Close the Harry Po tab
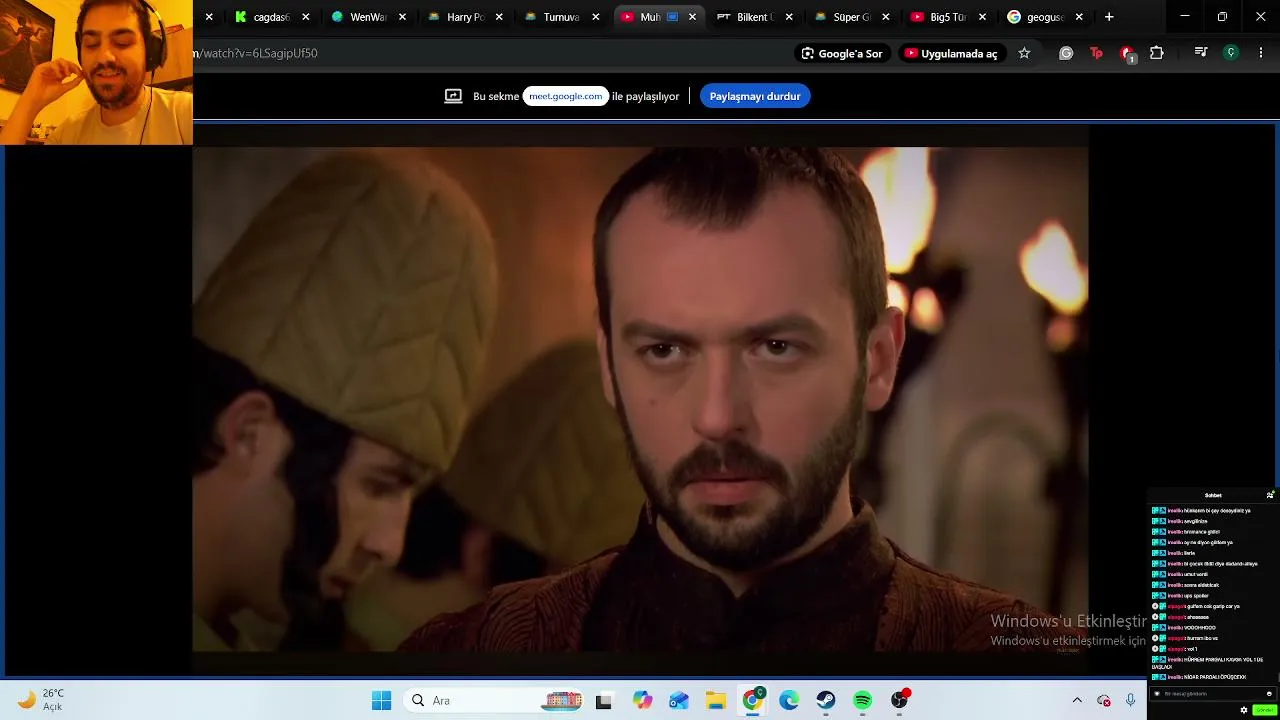This screenshot has width=1280, height=720. tap(499, 17)
